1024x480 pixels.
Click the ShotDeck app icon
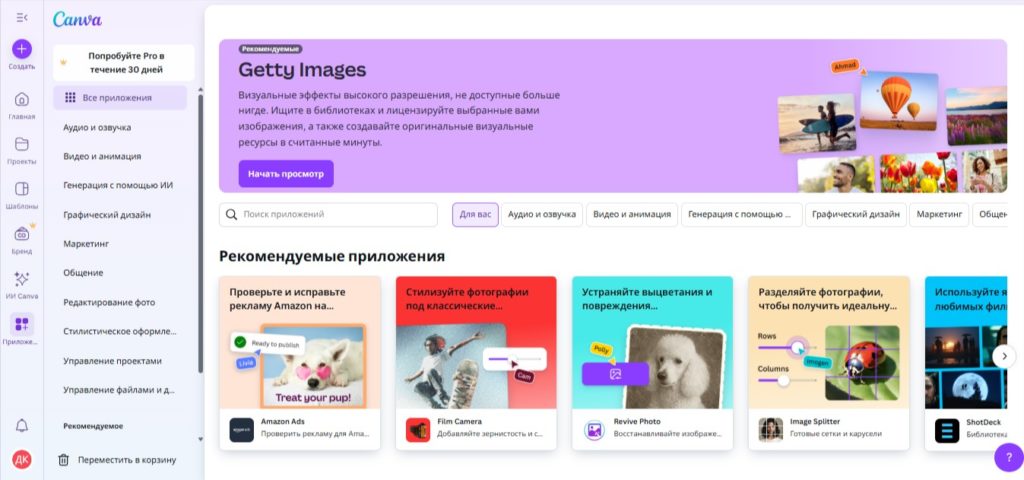[x=947, y=430]
